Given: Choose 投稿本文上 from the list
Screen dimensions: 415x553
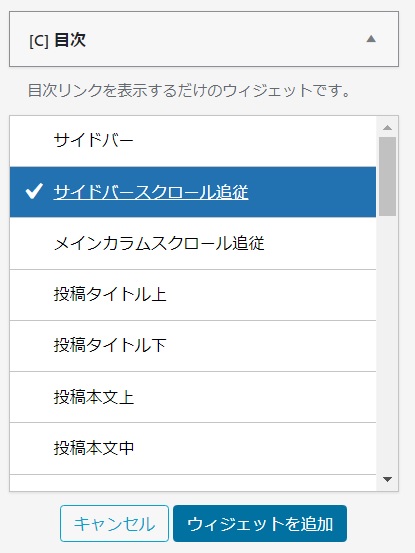Looking at the screenshot, I should (193, 397).
